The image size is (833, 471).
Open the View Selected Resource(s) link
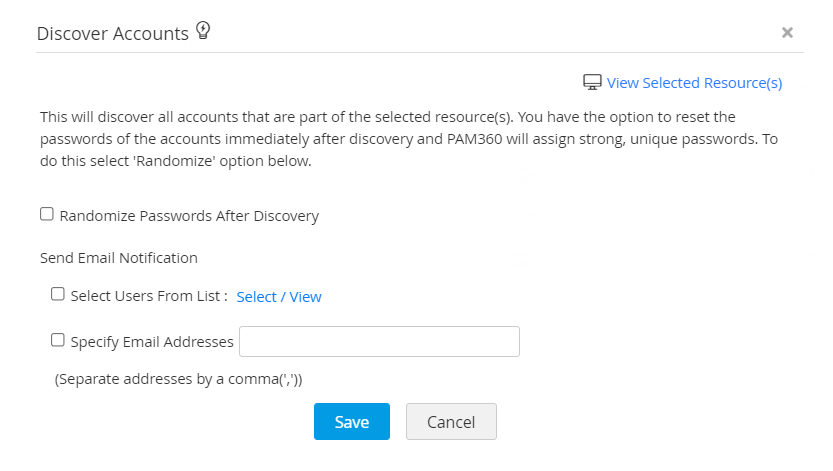pos(694,83)
